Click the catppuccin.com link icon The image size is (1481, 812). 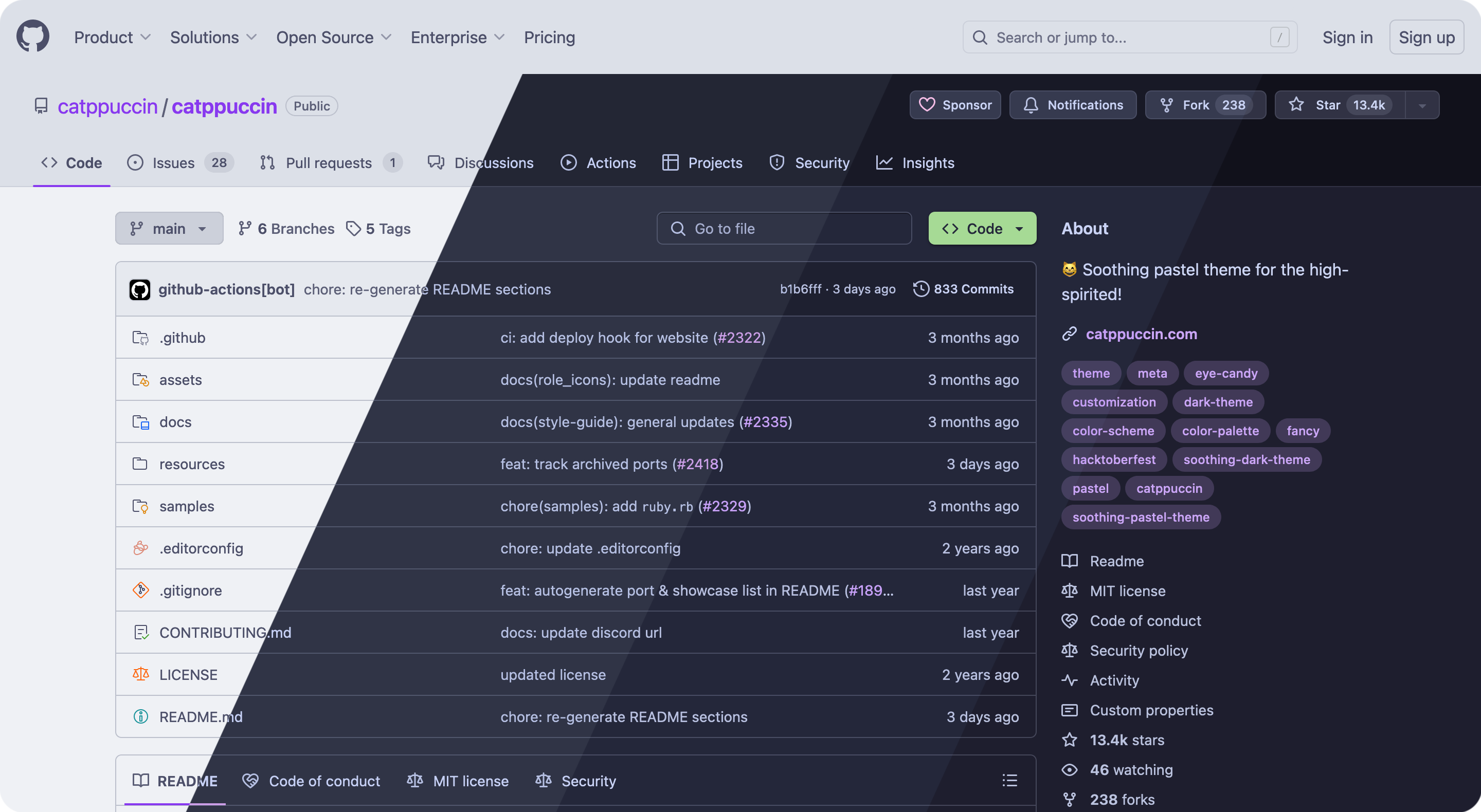tap(1070, 334)
